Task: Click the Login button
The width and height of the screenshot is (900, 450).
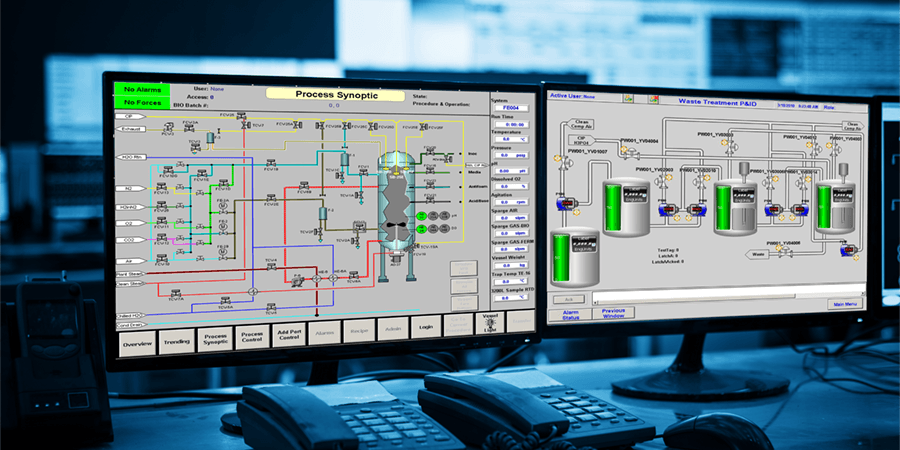Action: [426, 327]
